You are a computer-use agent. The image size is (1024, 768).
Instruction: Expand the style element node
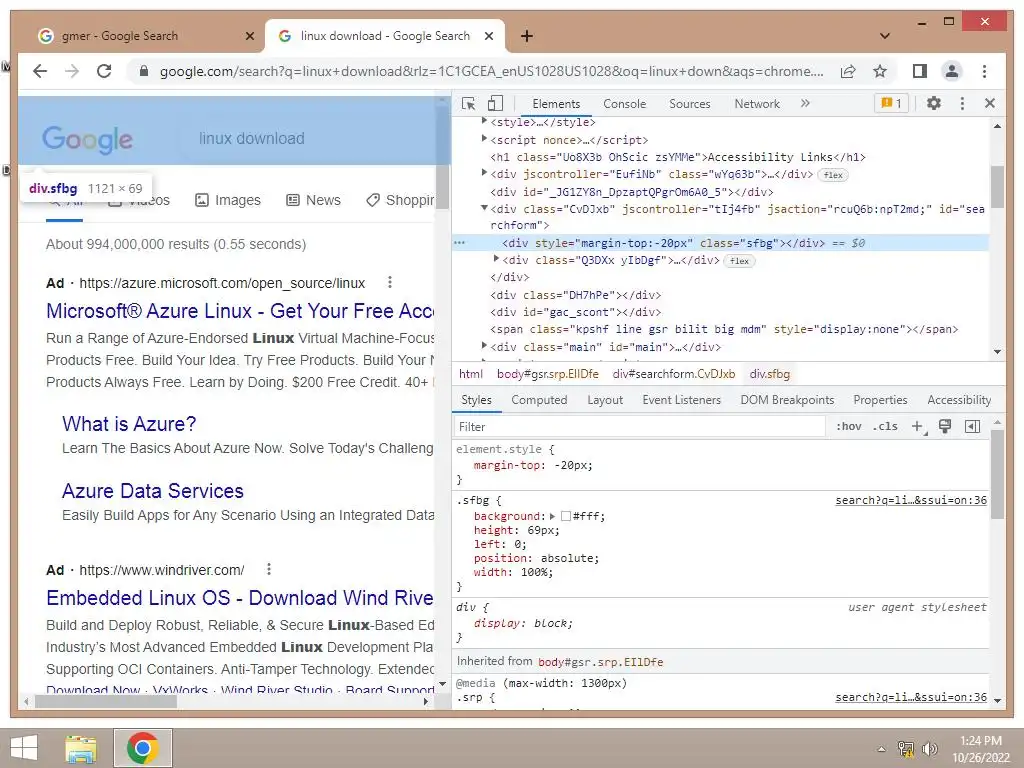(x=484, y=121)
